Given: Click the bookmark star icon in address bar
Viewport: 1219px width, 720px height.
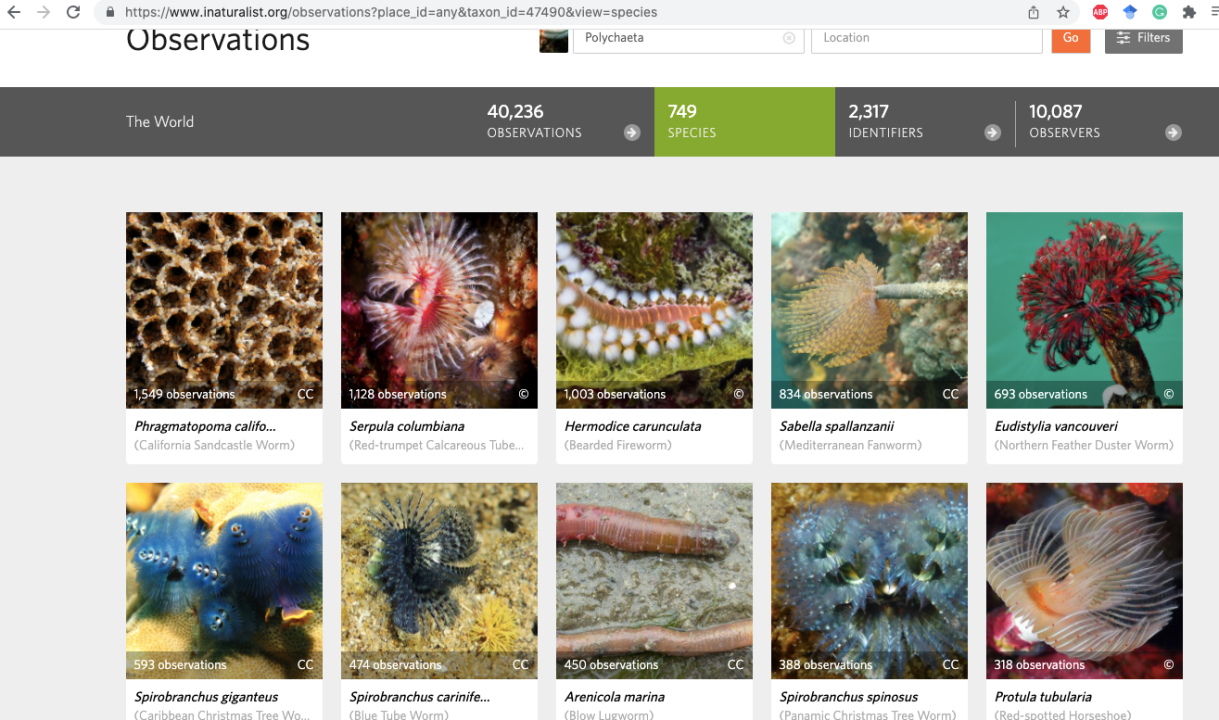Looking at the screenshot, I should pos(1063,12).
